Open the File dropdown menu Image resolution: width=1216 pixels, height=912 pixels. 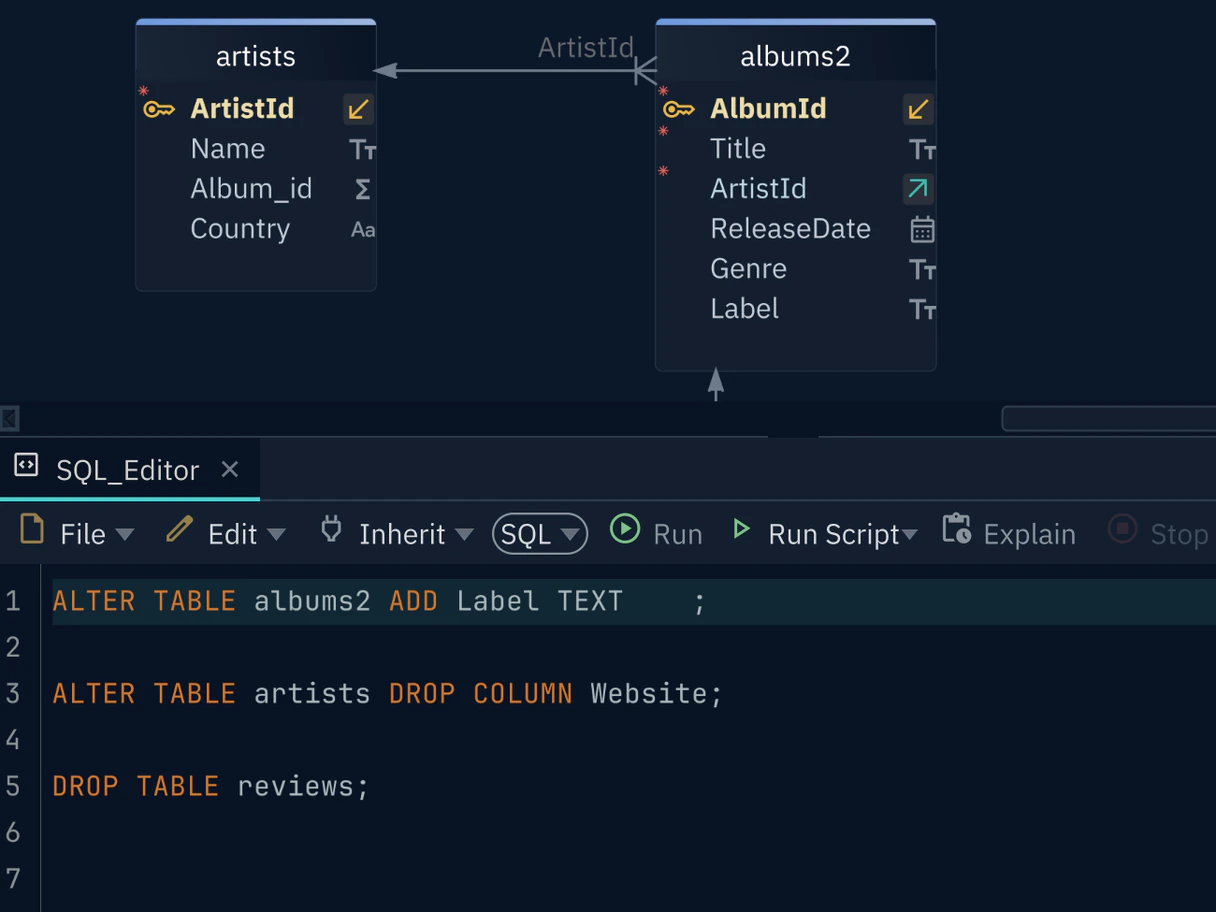click(125, 535)
